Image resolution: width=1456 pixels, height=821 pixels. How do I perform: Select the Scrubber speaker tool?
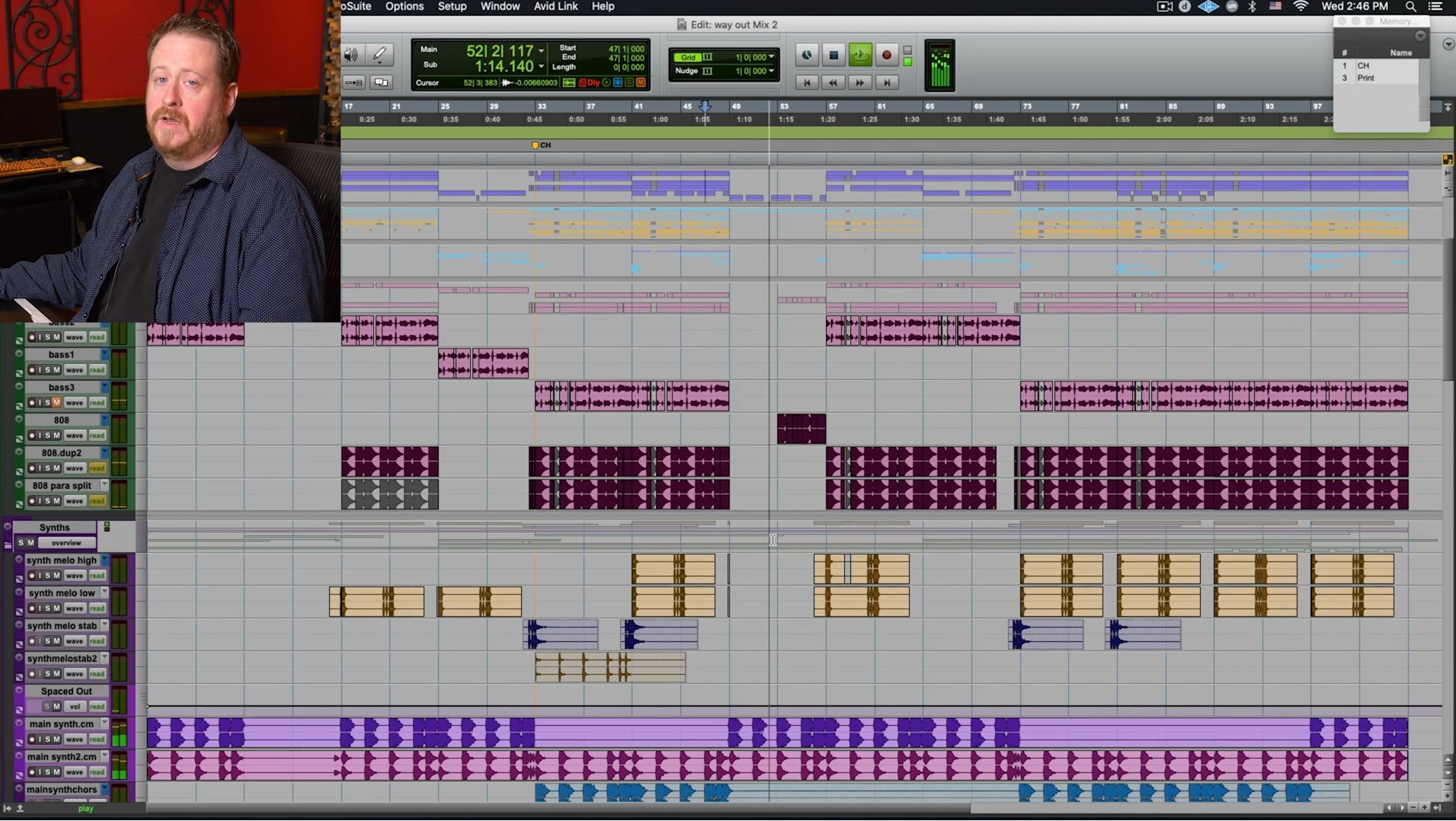point(351,55)
